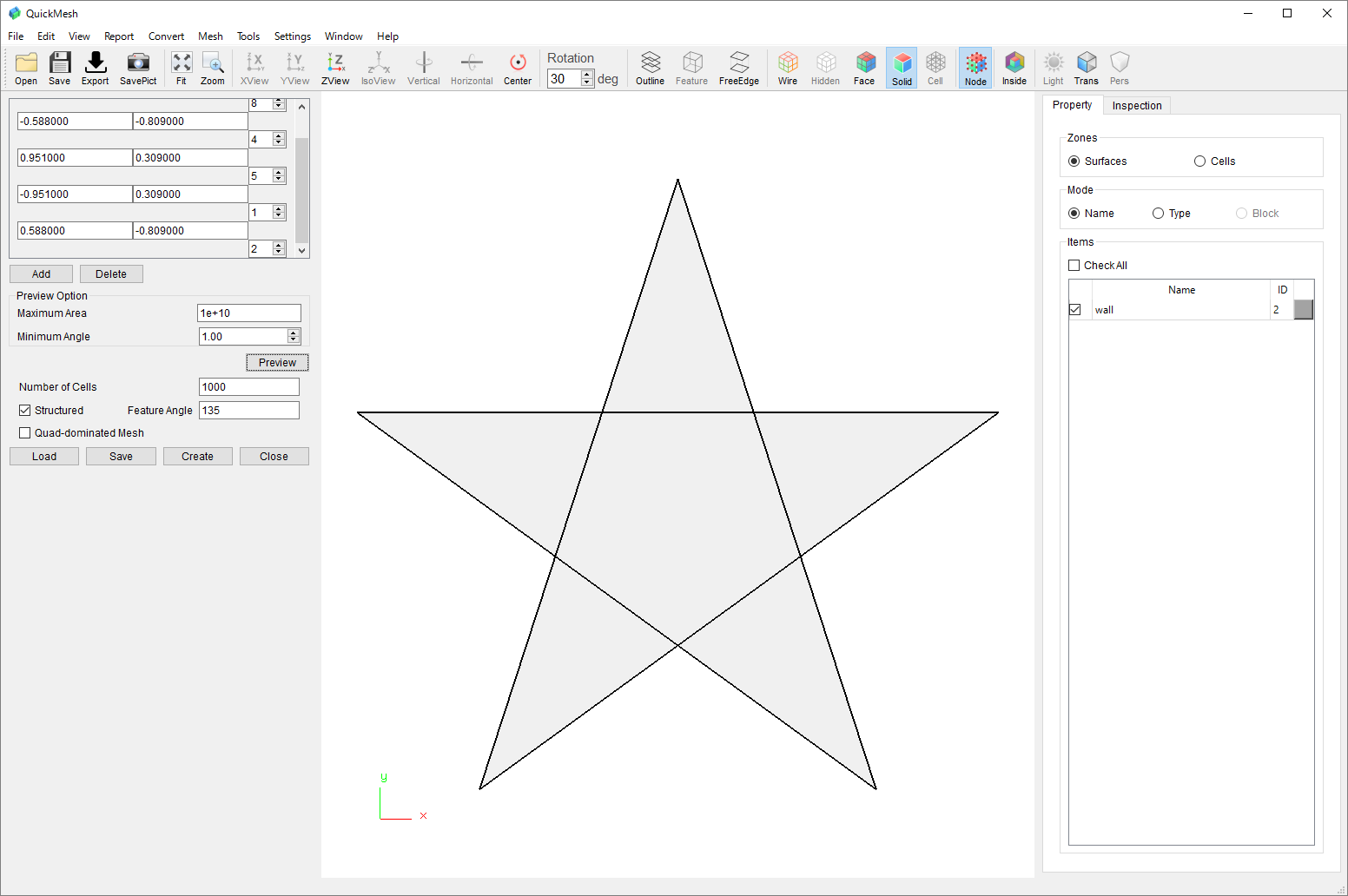
Task: Toggle Pers perspective view
Action: point(1120,68)
